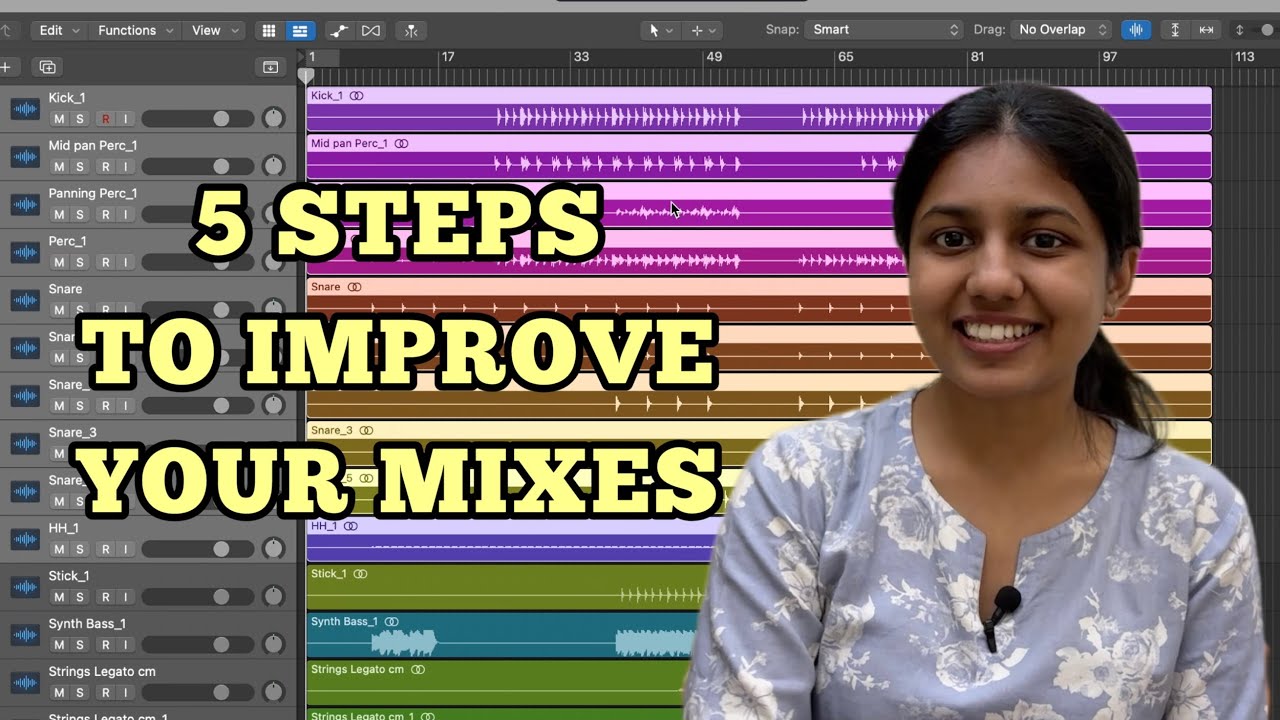Screen dimensions: 1280x720
Task: Select the list tracks view icon
Action: coord(299,30)
